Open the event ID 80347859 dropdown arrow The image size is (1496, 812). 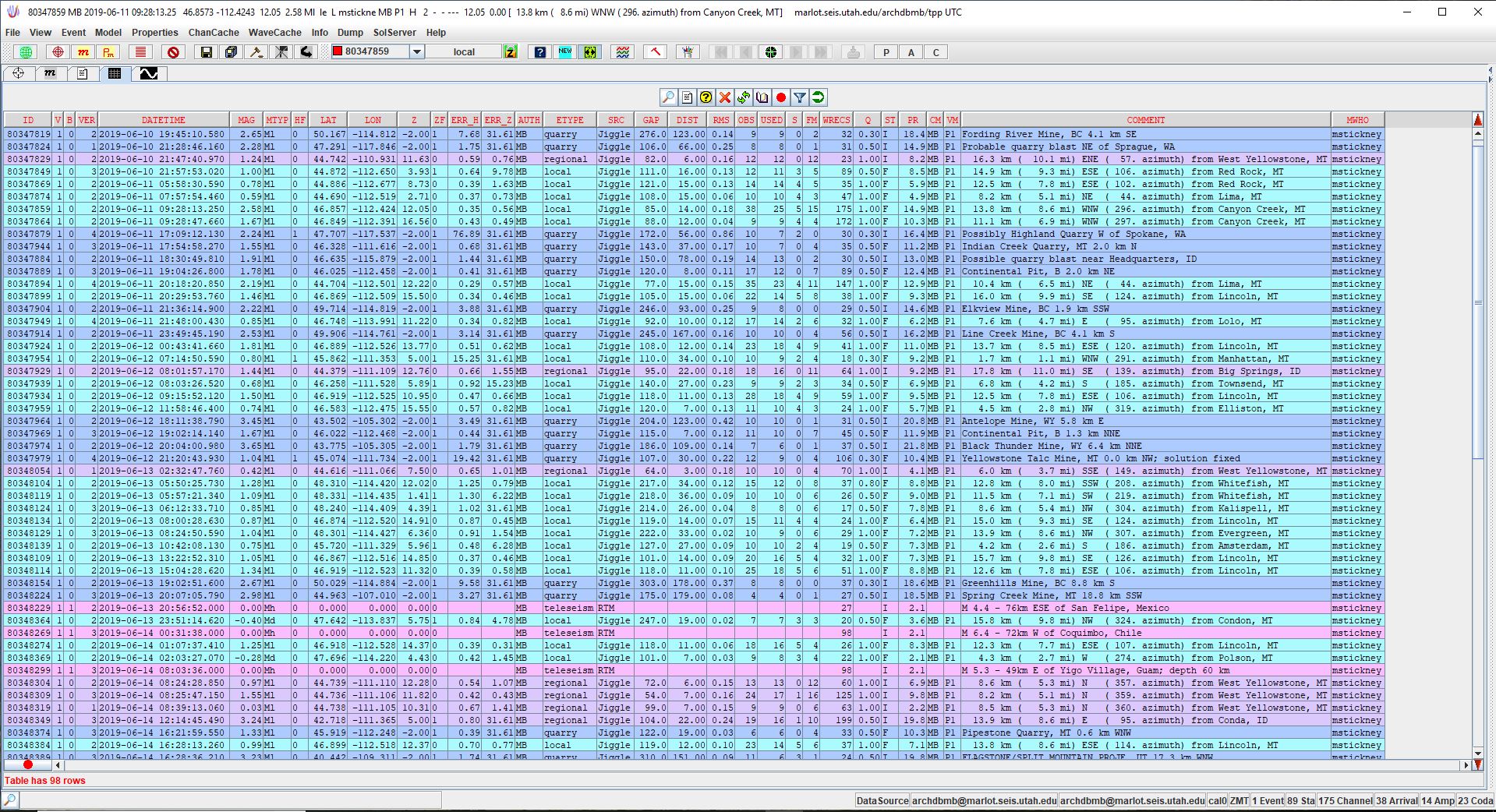click(x=417, y=52)
